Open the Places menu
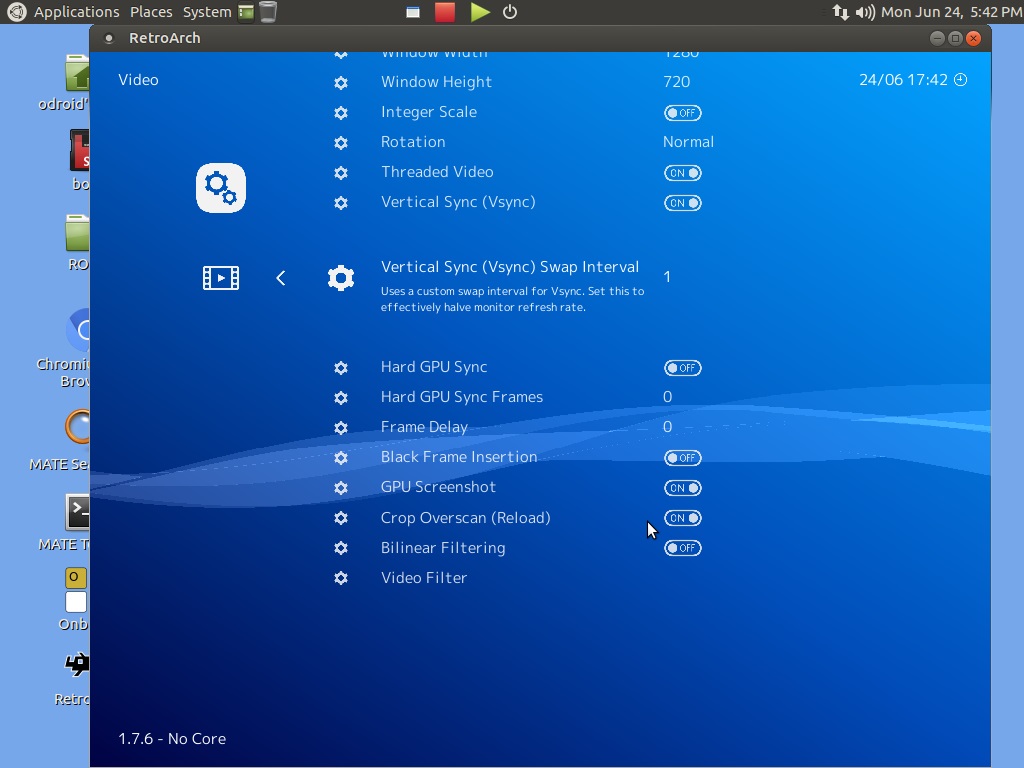This screenshot has height=768, width=1024. (151, 12)
